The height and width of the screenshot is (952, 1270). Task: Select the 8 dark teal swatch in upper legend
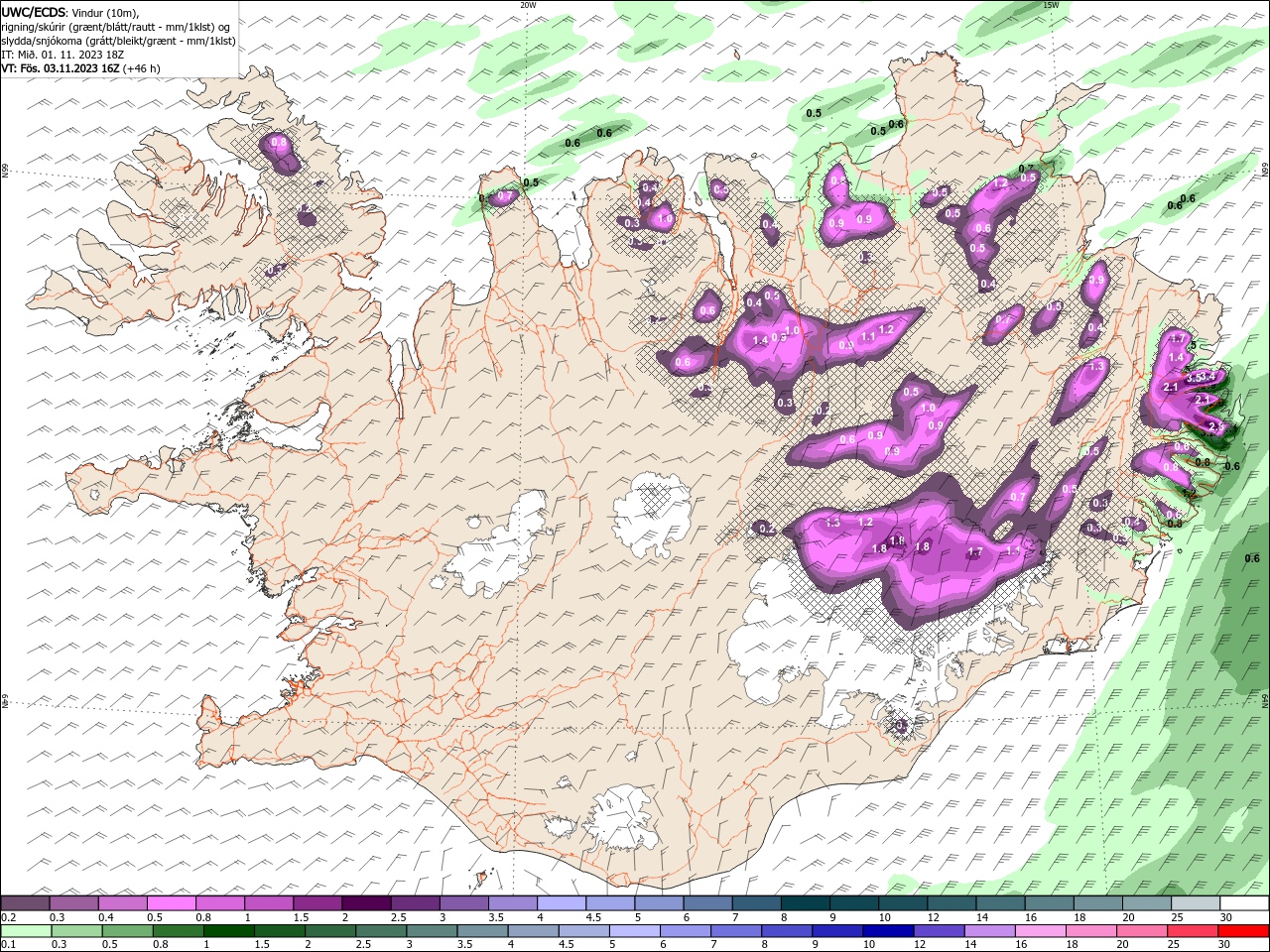(805, 903)
